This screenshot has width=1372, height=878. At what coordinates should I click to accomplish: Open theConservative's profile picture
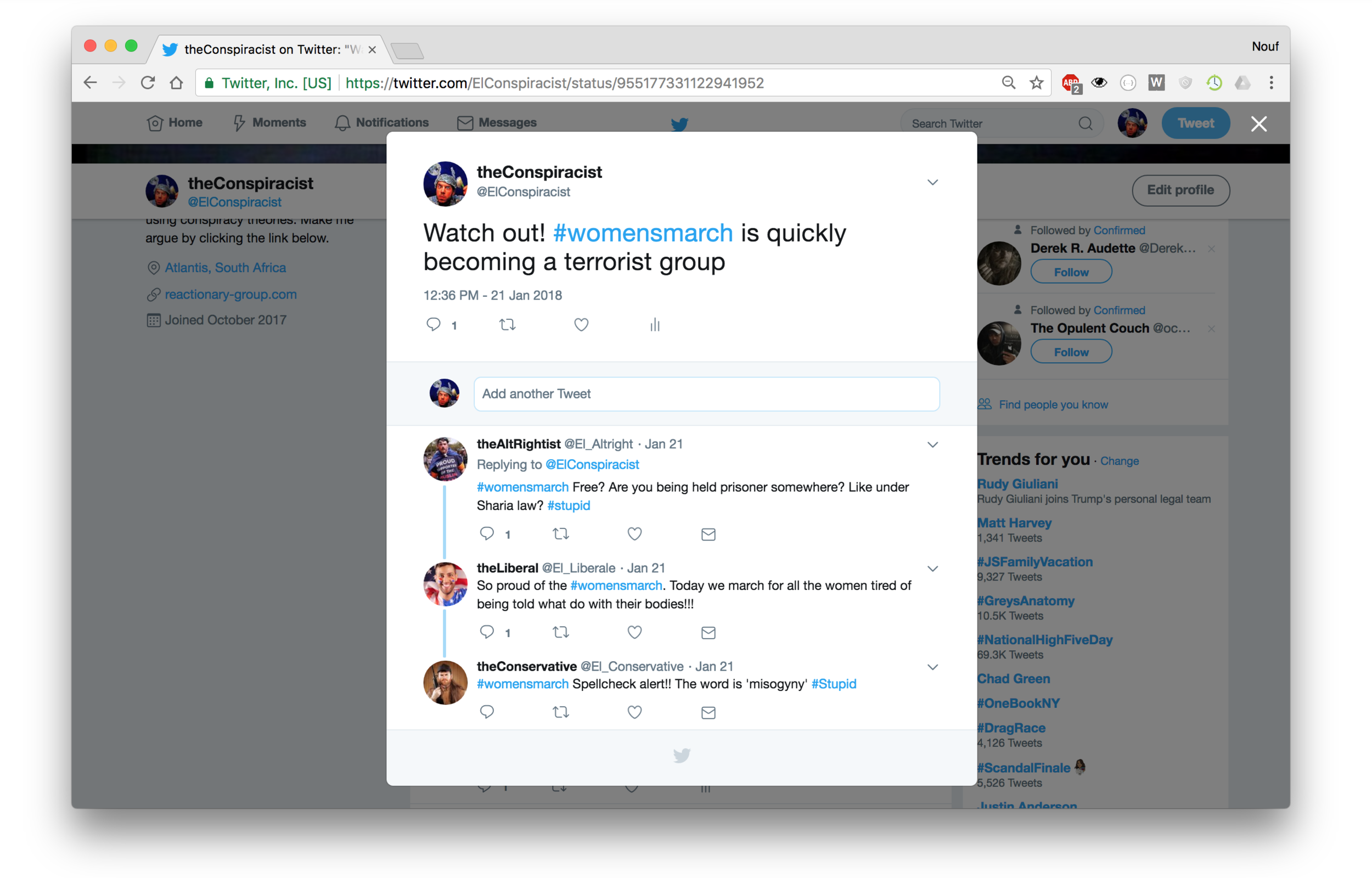click(445, 682)
